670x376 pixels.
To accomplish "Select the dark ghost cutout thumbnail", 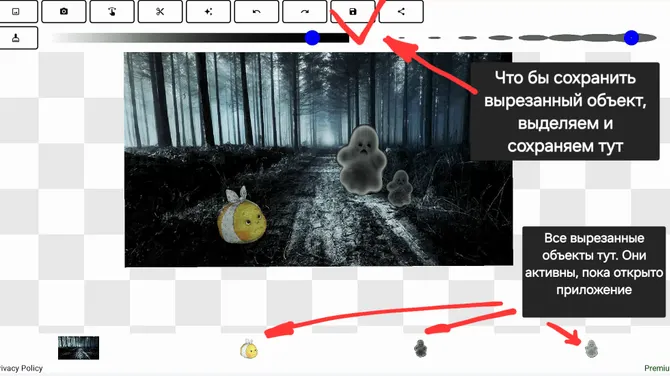I will (420, 349).
